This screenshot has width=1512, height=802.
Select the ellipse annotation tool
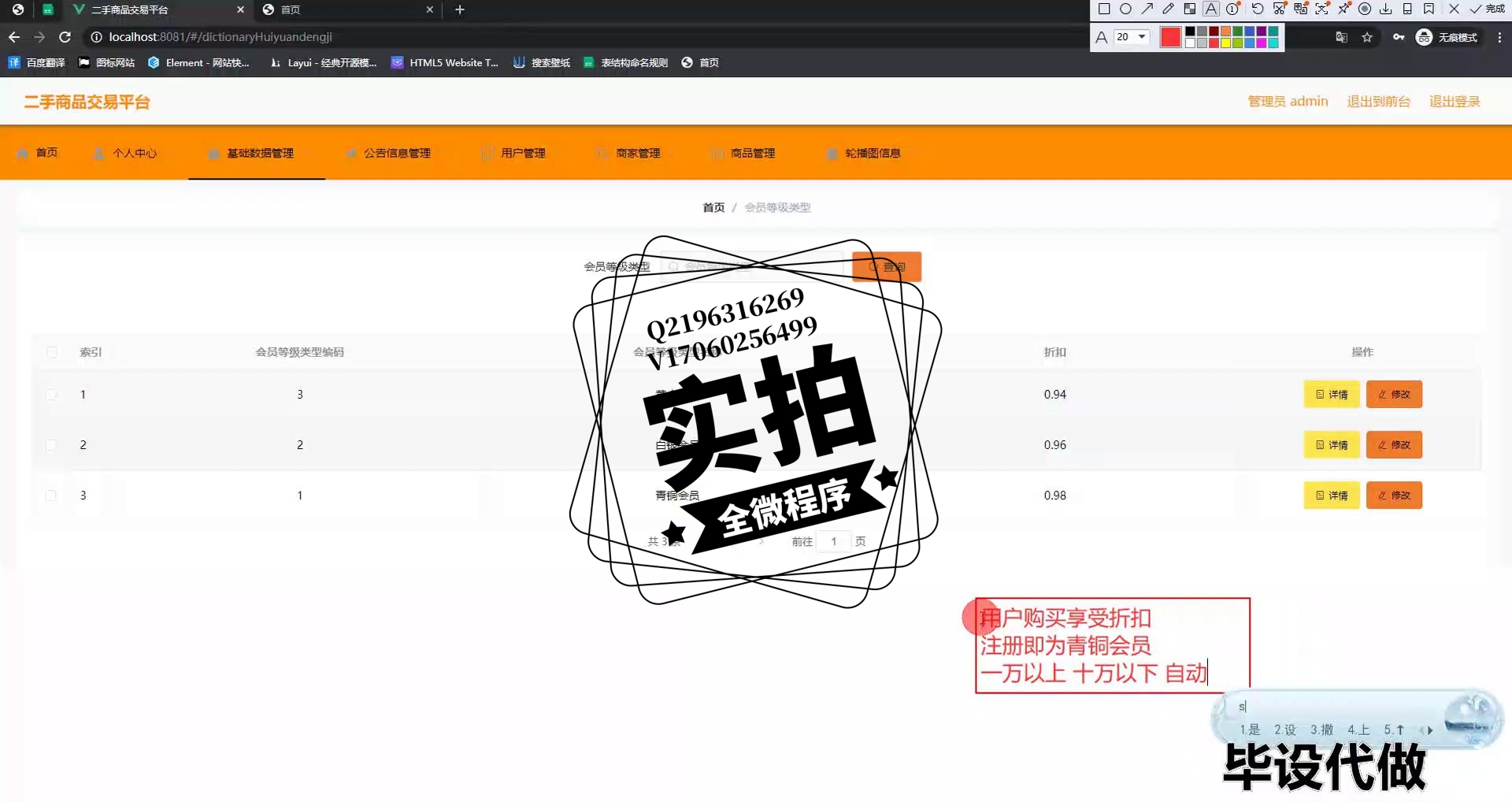pos(1125,9)
